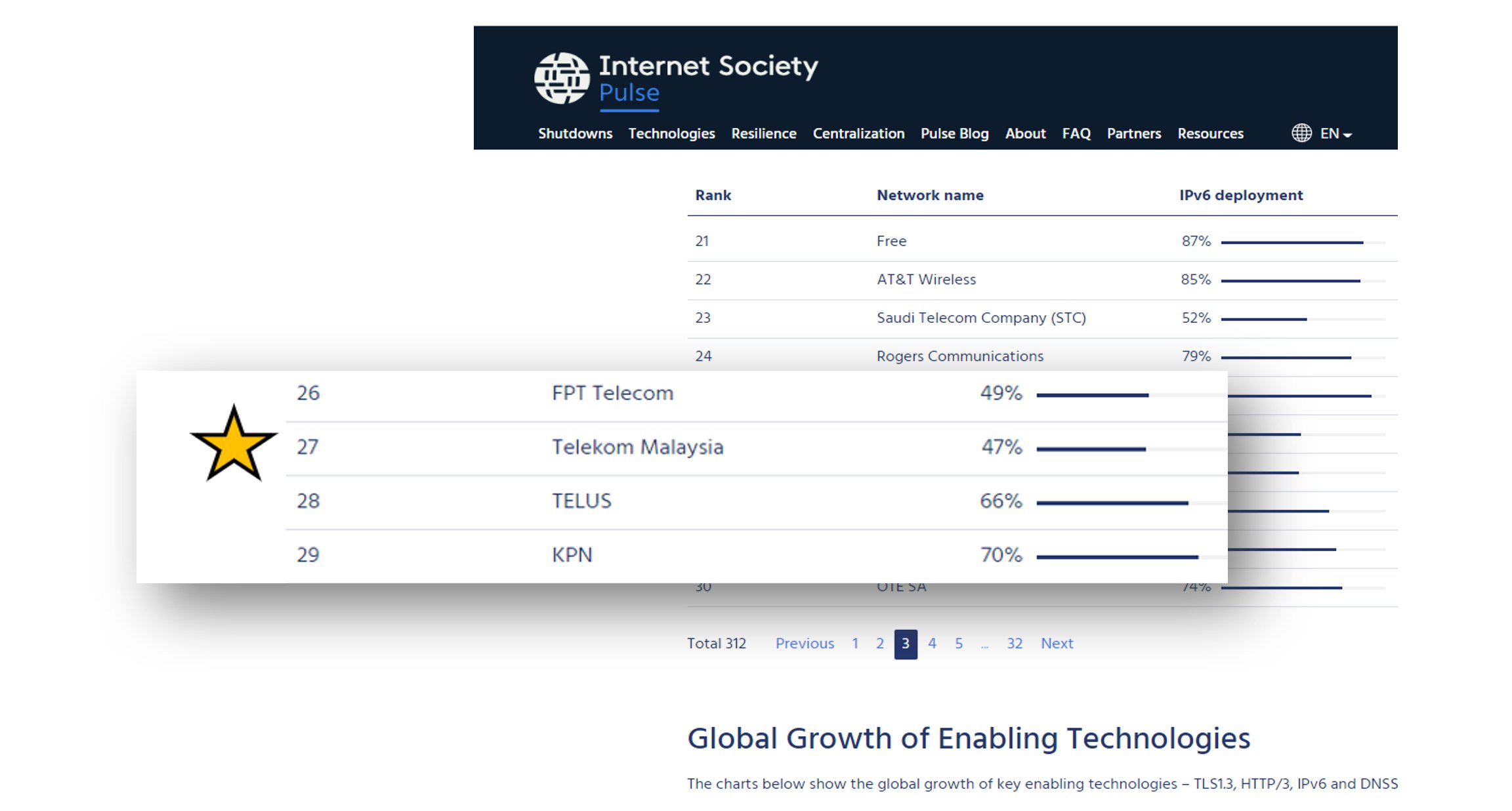
Task: Open the Shutdowns section
Action: 575,133
